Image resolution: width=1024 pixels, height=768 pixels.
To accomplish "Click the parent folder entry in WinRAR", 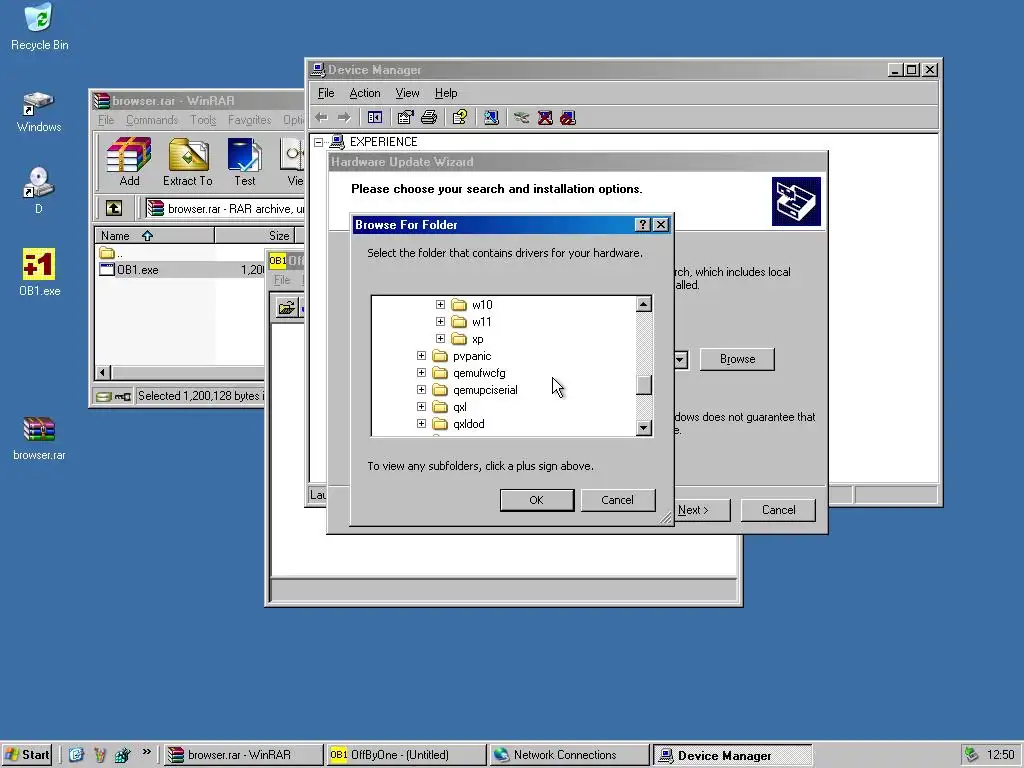I will pos(112,253).
